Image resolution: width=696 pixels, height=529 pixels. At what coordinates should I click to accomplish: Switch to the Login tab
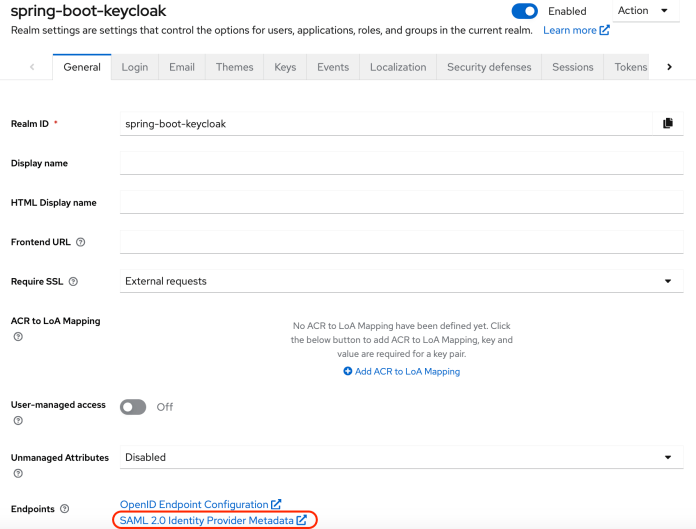click(135, 67)
